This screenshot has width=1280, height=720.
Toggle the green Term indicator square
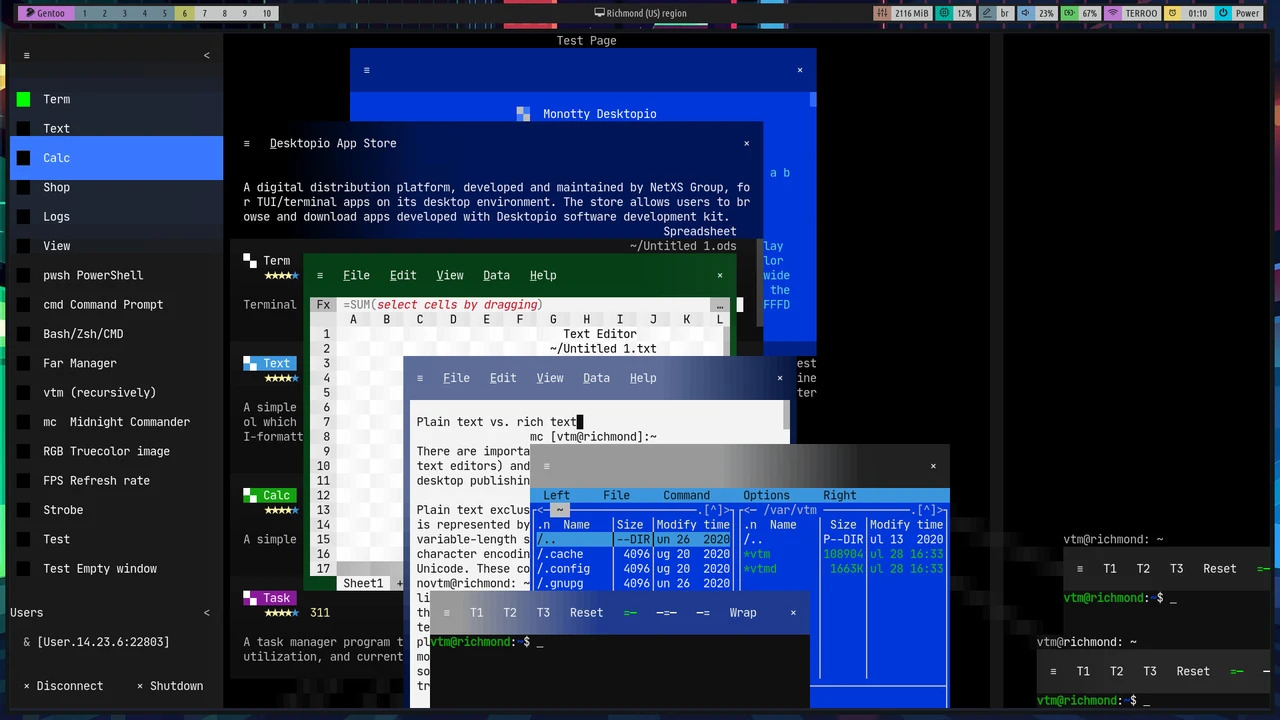pos(23,99)
